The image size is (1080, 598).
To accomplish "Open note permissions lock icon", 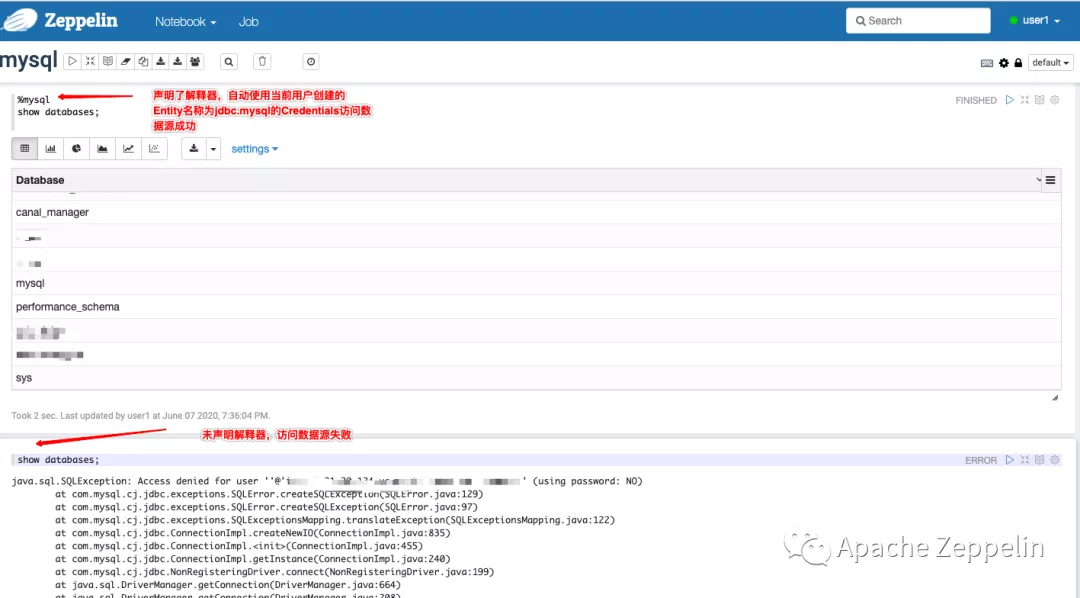I will tap(1018, 63).
